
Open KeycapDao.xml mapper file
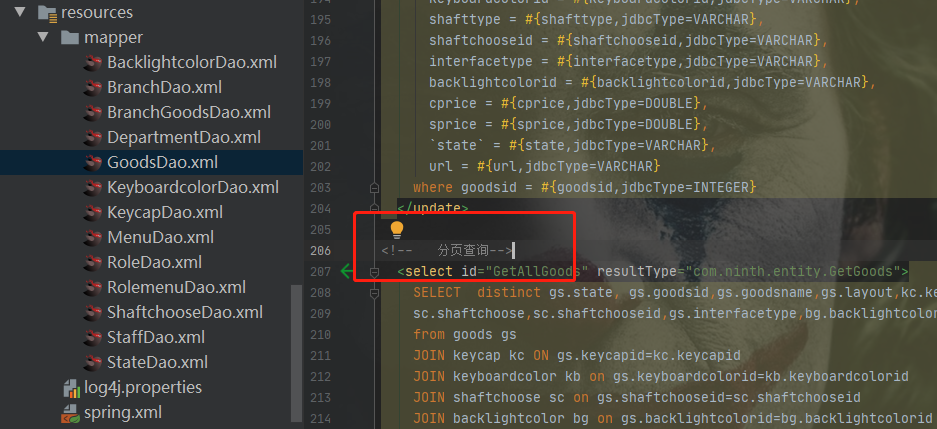tap(165, 213)
